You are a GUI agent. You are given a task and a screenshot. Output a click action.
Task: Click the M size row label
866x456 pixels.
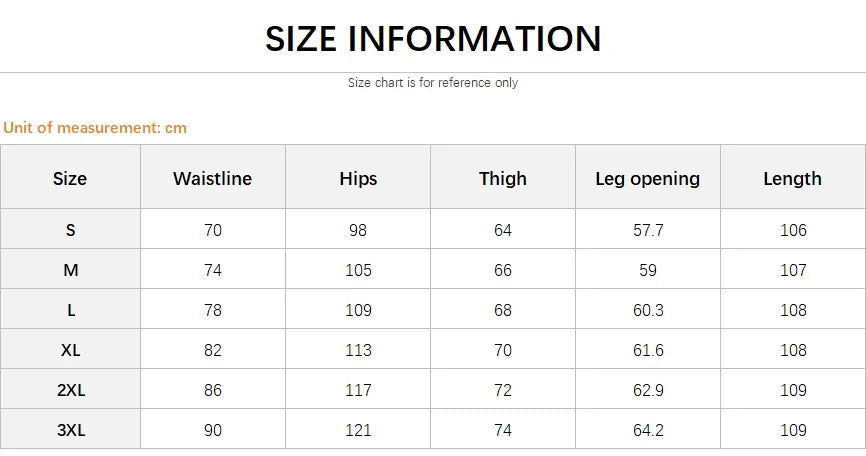coord(70,270)
